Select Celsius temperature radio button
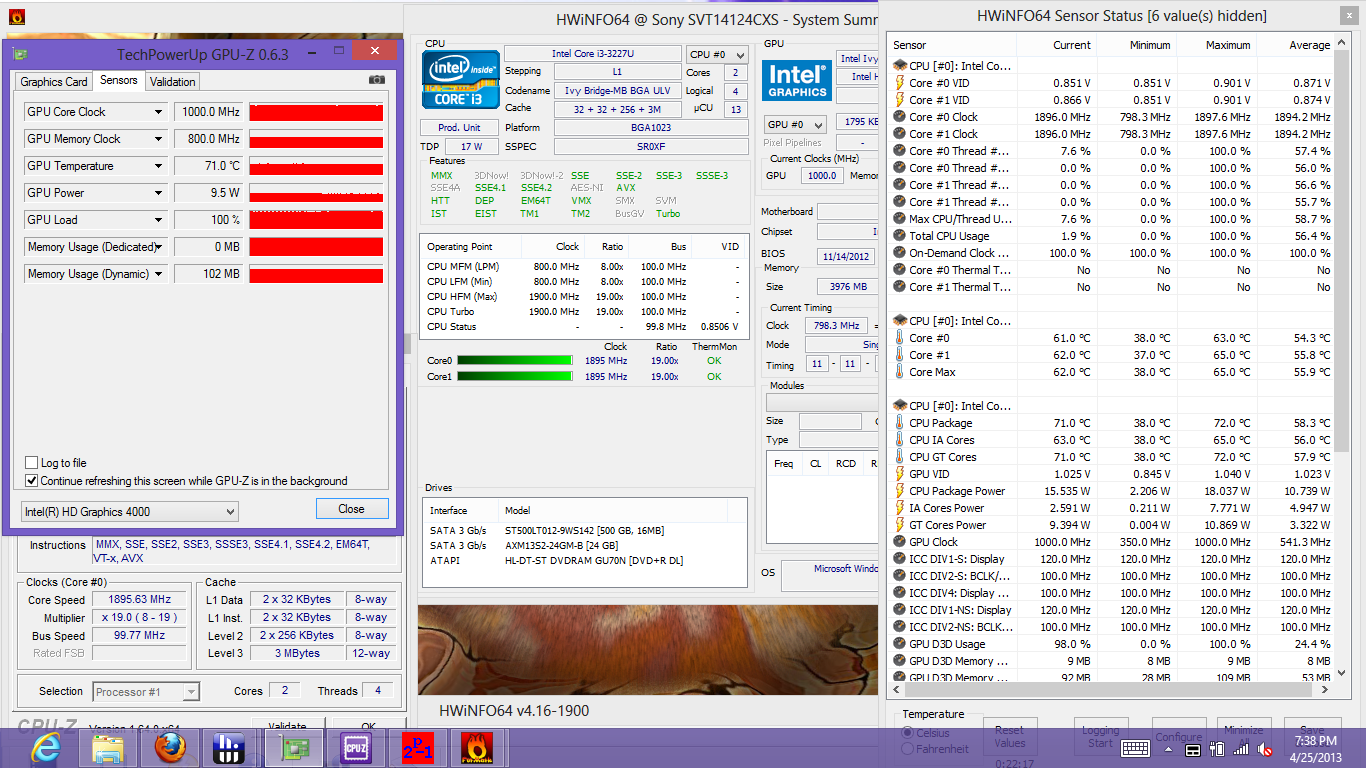Image resolution: width=1366 pixels, height=768 pixels. coord(908,733)
